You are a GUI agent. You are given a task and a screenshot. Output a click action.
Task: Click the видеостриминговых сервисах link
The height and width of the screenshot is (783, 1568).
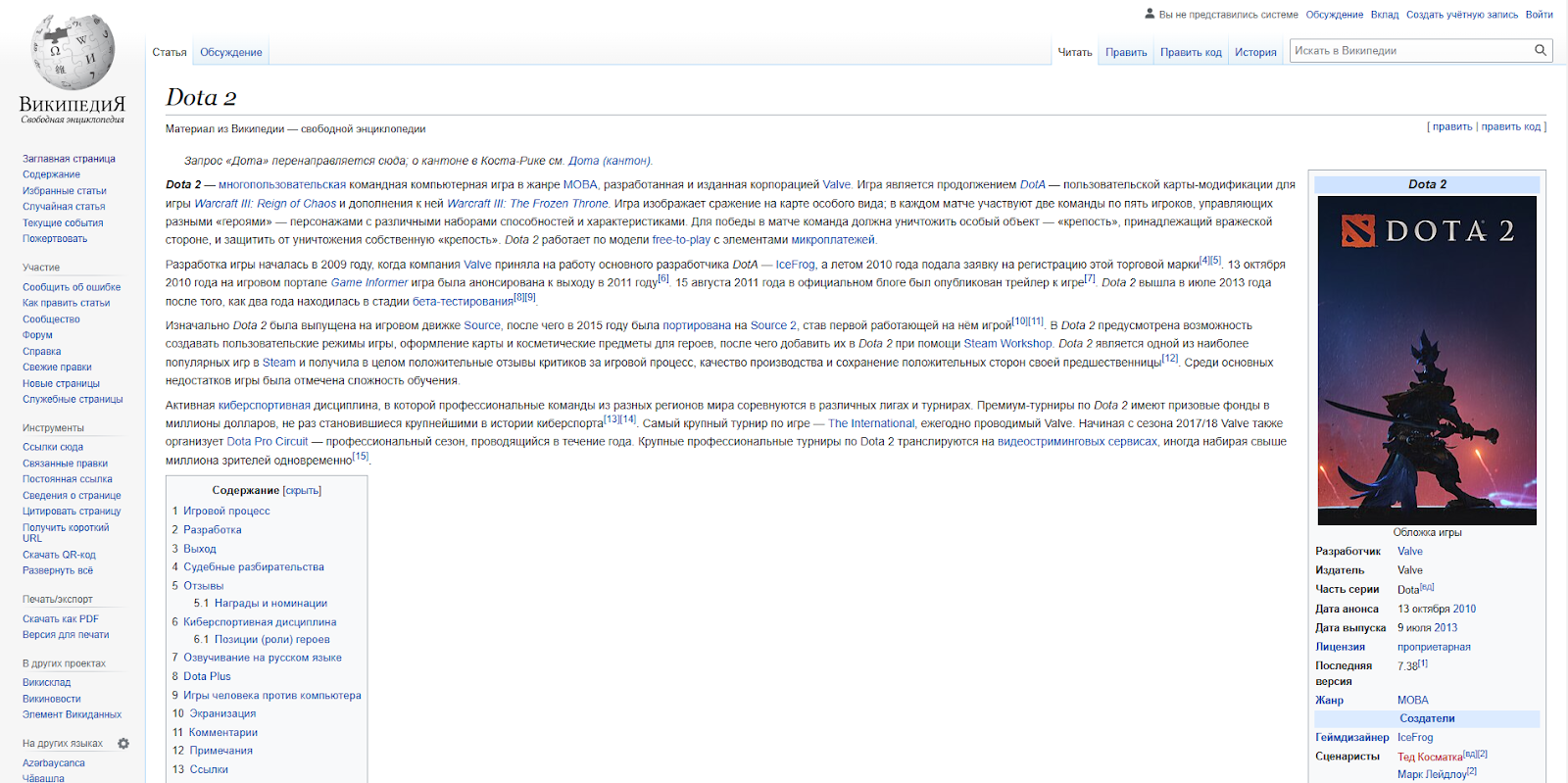(x=1077, y=442)
